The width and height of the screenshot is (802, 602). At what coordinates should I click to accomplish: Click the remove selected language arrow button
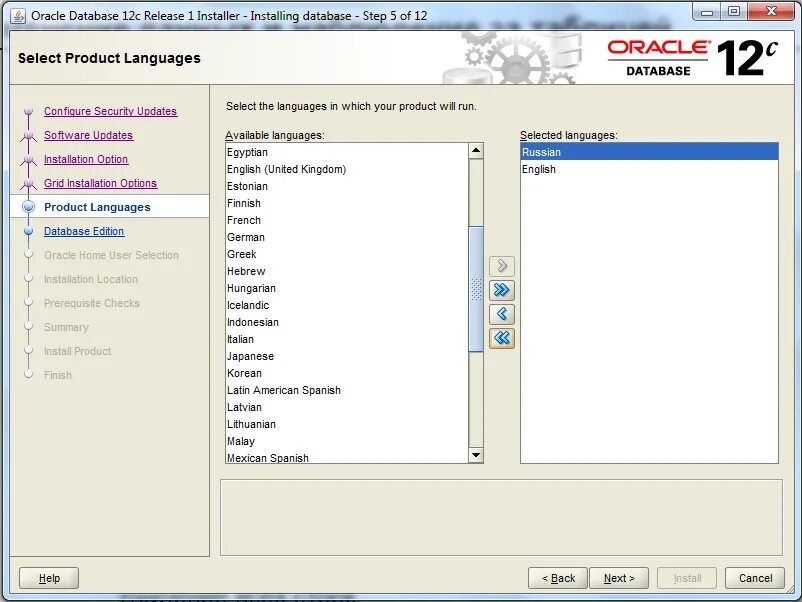pos(502,314)
